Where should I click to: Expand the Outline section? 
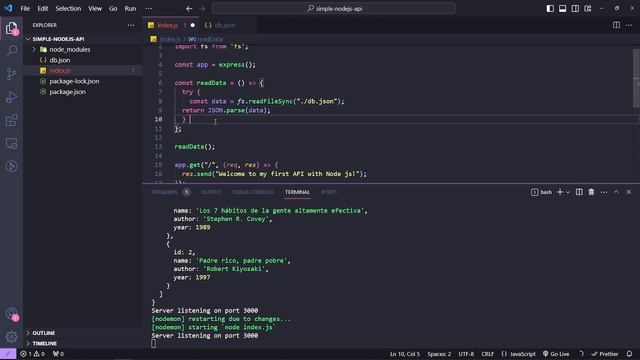coord(44,333)
